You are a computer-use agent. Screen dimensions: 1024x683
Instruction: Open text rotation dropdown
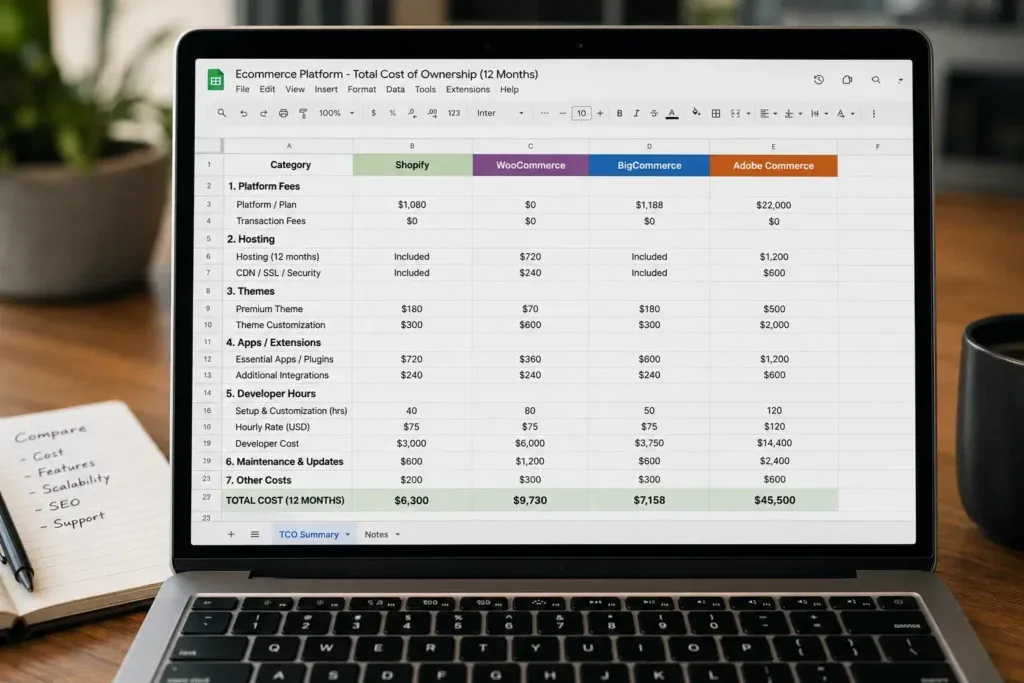click(x=845, y=114)
